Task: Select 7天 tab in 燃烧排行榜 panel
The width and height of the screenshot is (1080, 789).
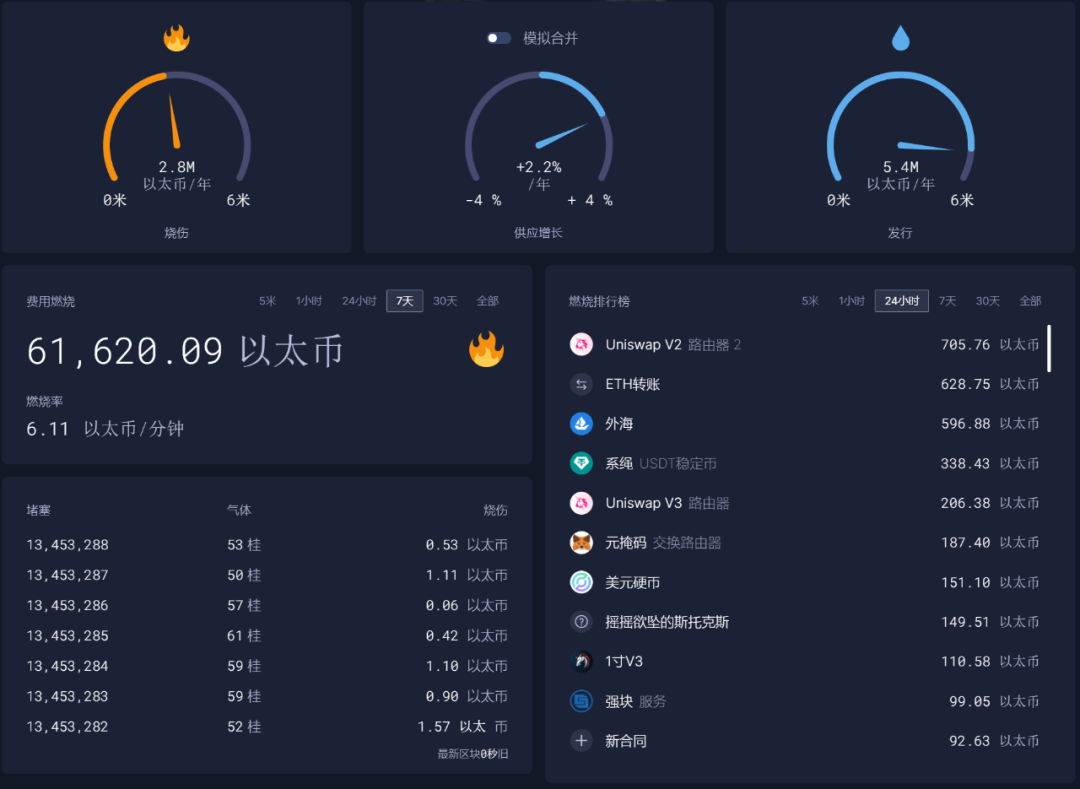Action: tap(948, 301)
